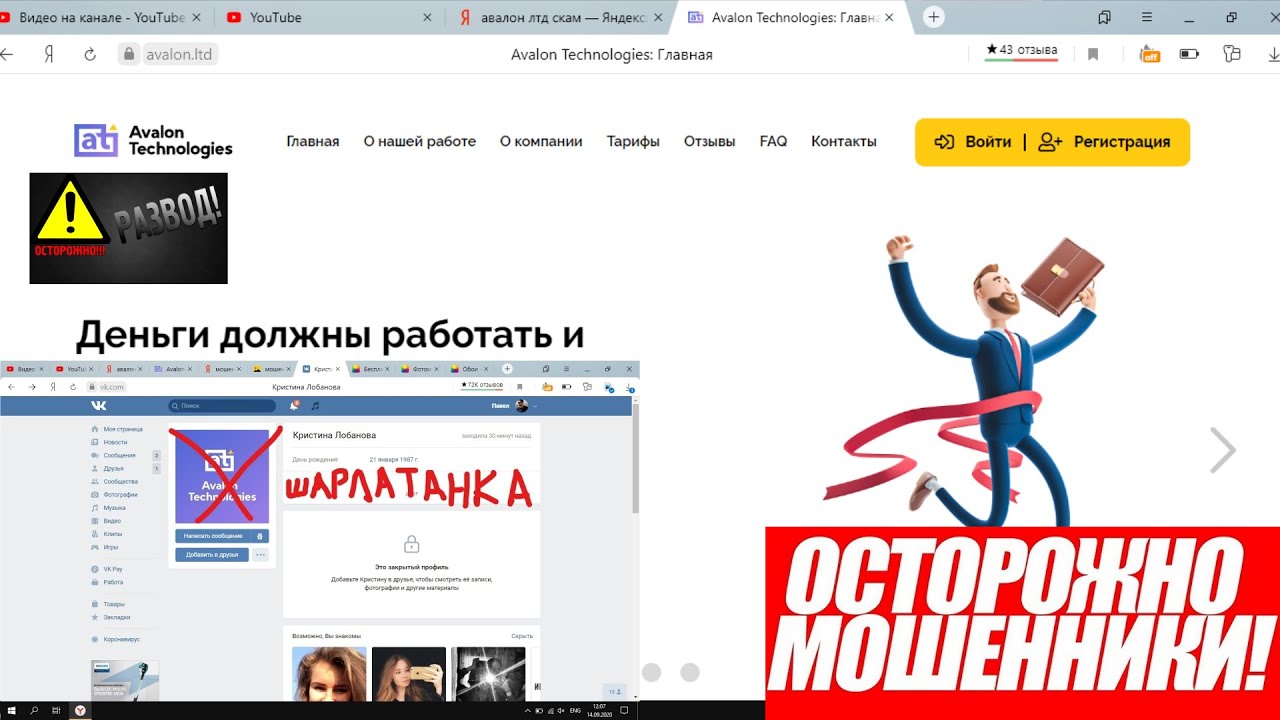1280x720 pixels.
Task: Open the 'О нашей работе' page
Action: coord(420,142)
